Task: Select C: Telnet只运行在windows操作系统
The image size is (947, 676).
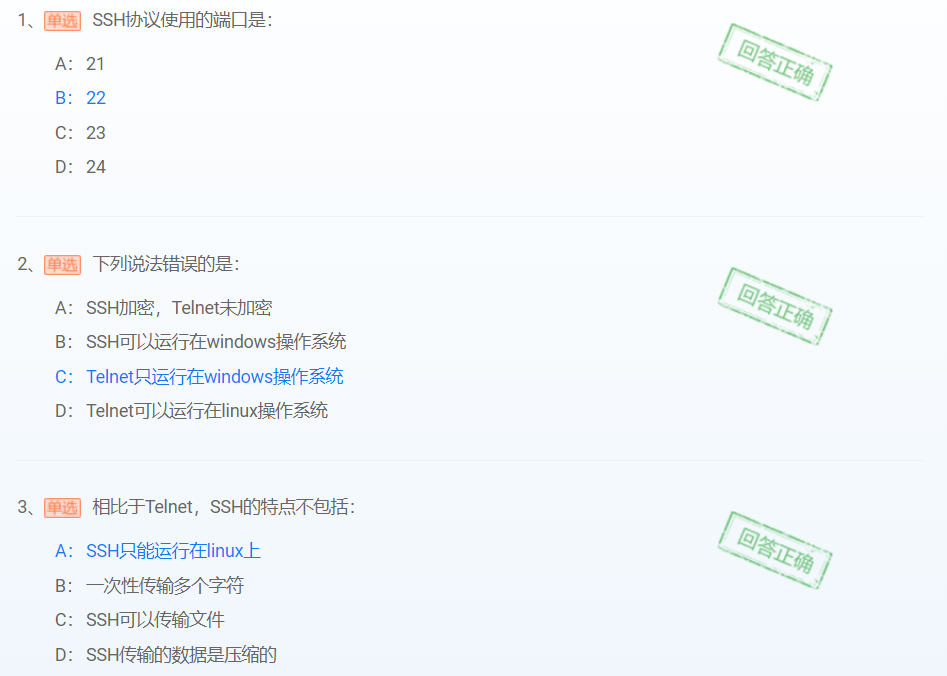Action: (199, 377)
